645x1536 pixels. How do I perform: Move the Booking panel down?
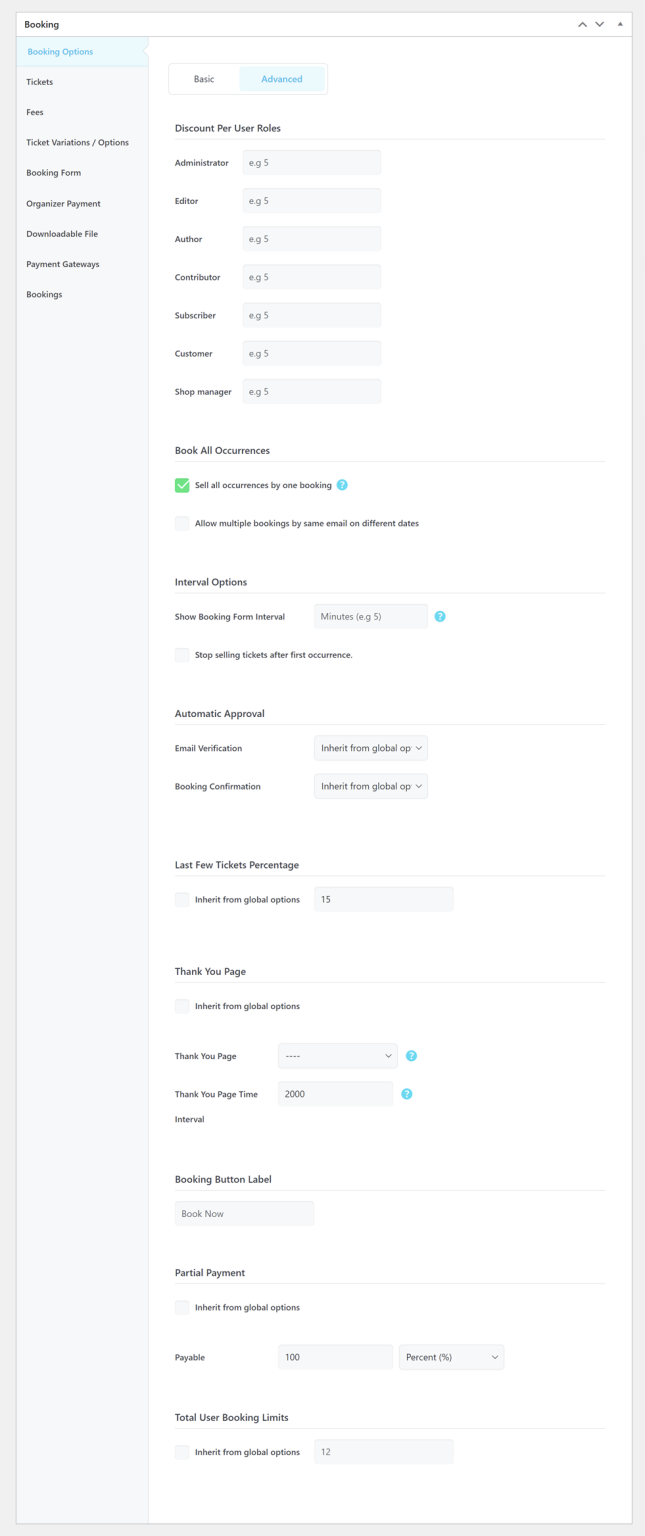pyautogui.click(x=599, y=23)
